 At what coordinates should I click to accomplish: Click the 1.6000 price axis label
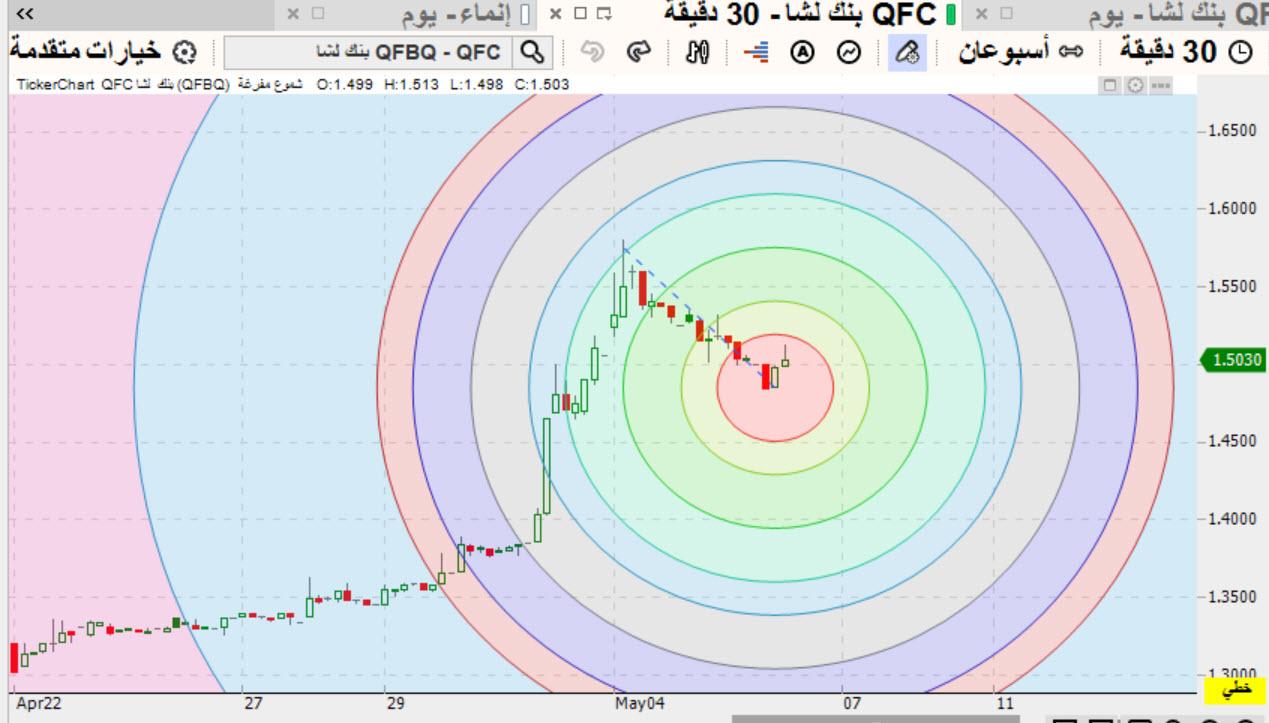(x=1234, y=208)
